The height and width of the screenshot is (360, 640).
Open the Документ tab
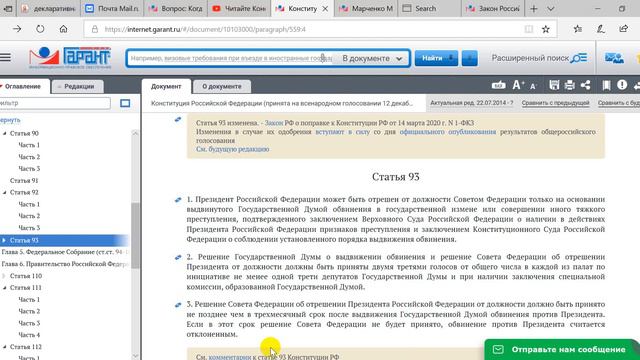click(166, 87)
